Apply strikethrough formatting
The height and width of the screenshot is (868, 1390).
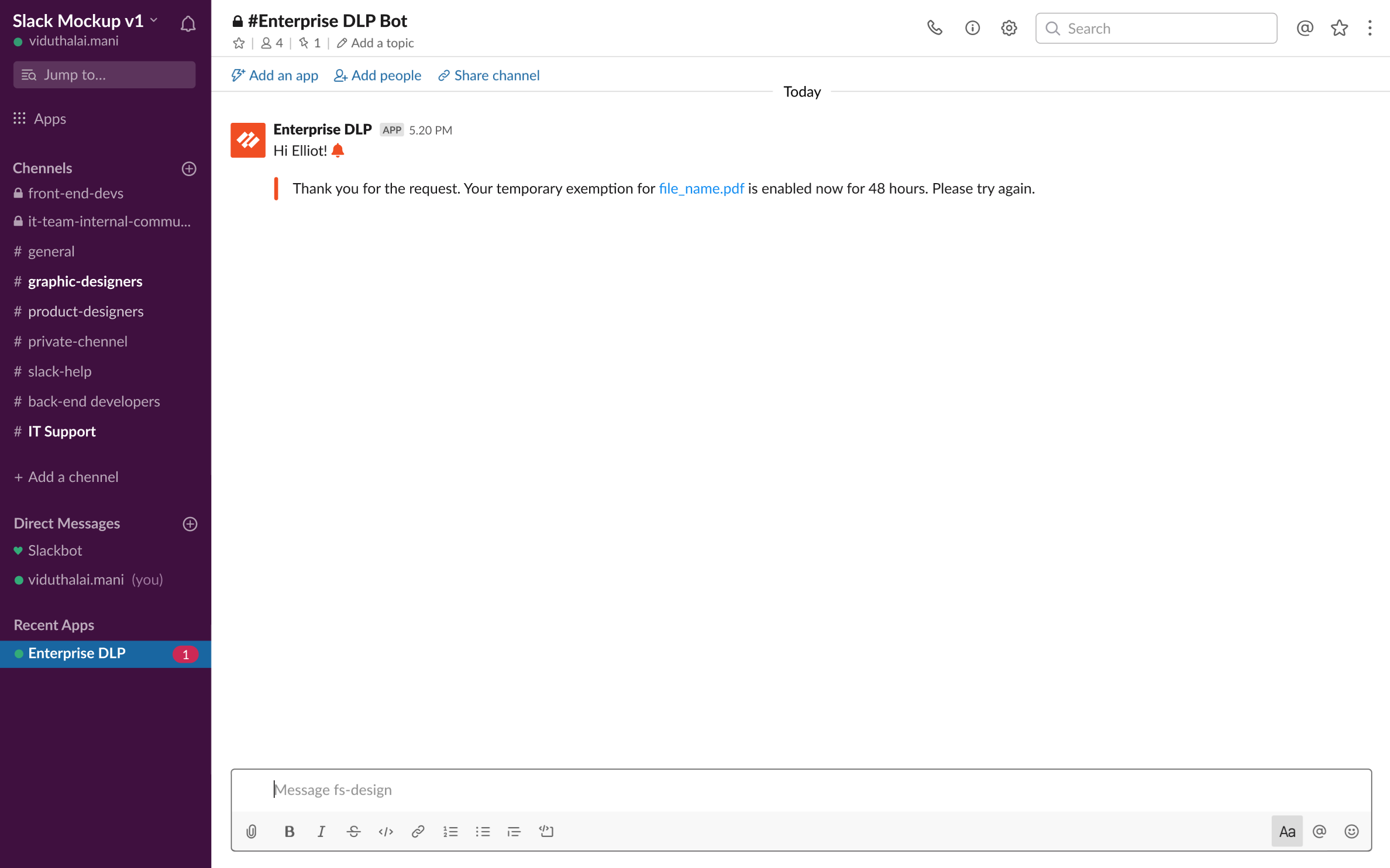353,831
